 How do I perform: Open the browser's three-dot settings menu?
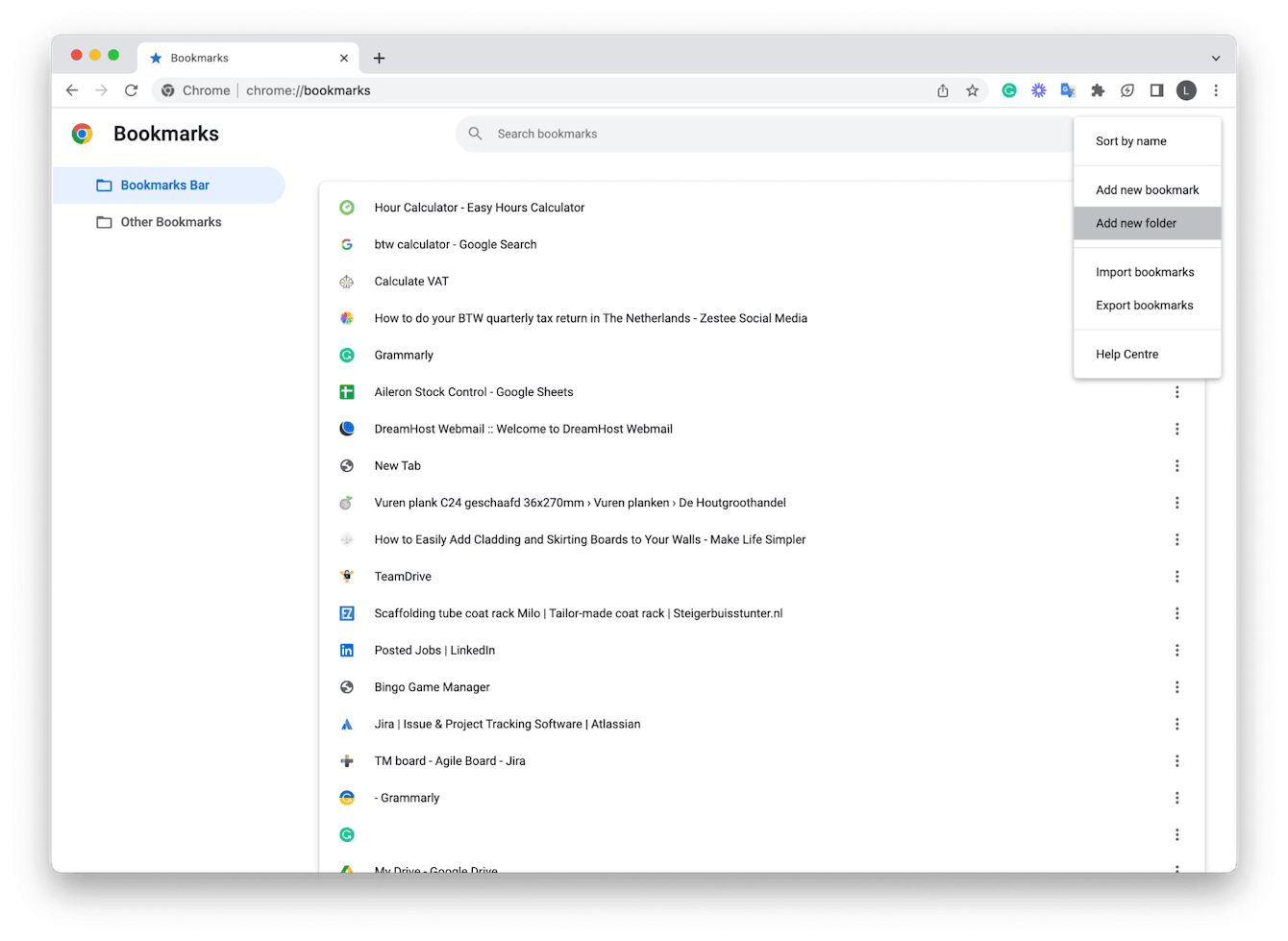(1216, 89)
